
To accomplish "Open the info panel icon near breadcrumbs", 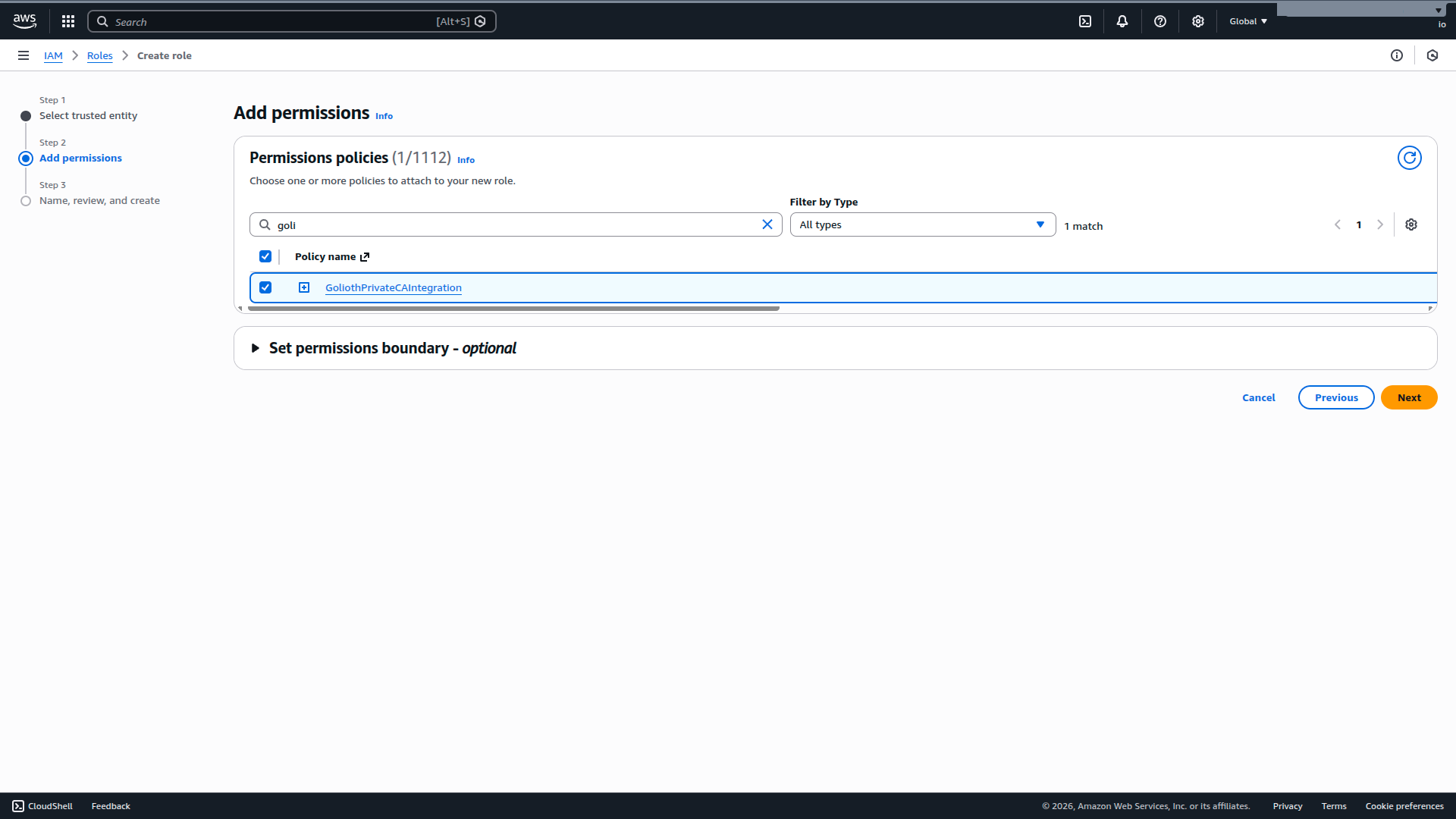I will (x=1397, y=55).
